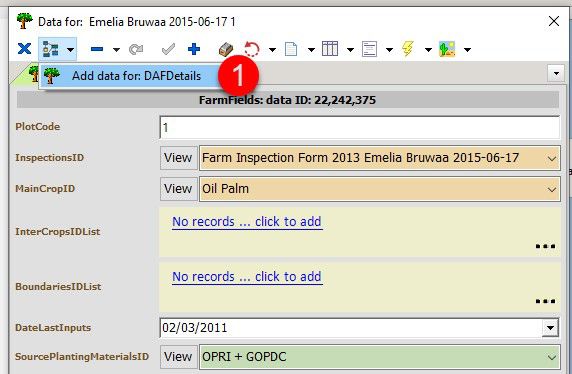The width and height of the screenshot is (572, 374).
Task: Click the InspectionsID field label
Action: (50, 158)
